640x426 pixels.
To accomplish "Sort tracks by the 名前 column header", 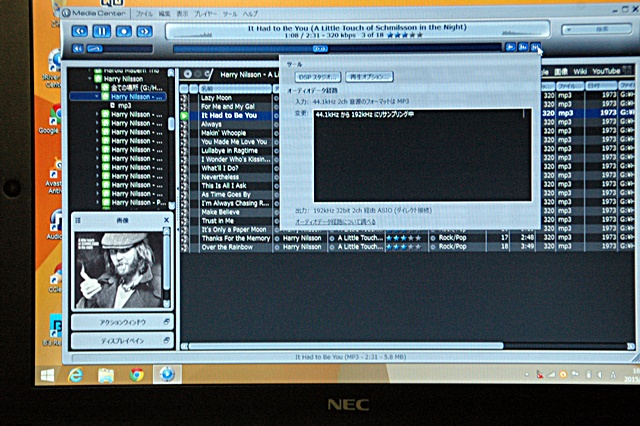I will [x=236, y=89].
